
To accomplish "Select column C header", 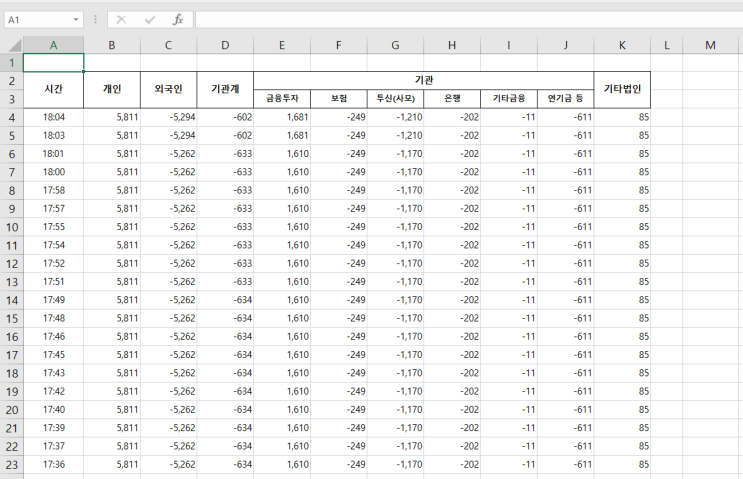I will pos(168,45).
